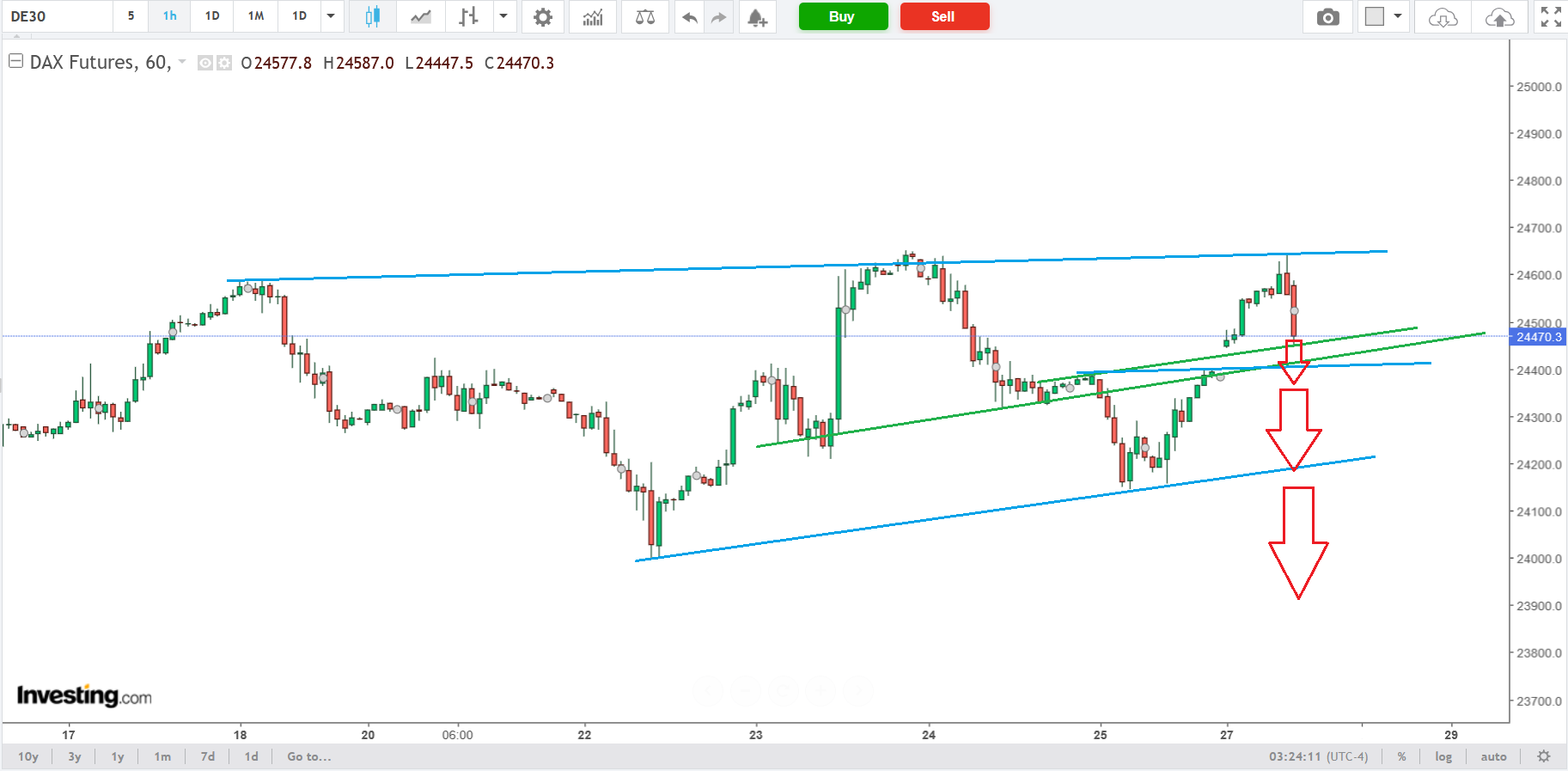Expand the time interval dropdown arrow
The image size is (1568, 771).
pyautogui.click(x=331, y=16)
